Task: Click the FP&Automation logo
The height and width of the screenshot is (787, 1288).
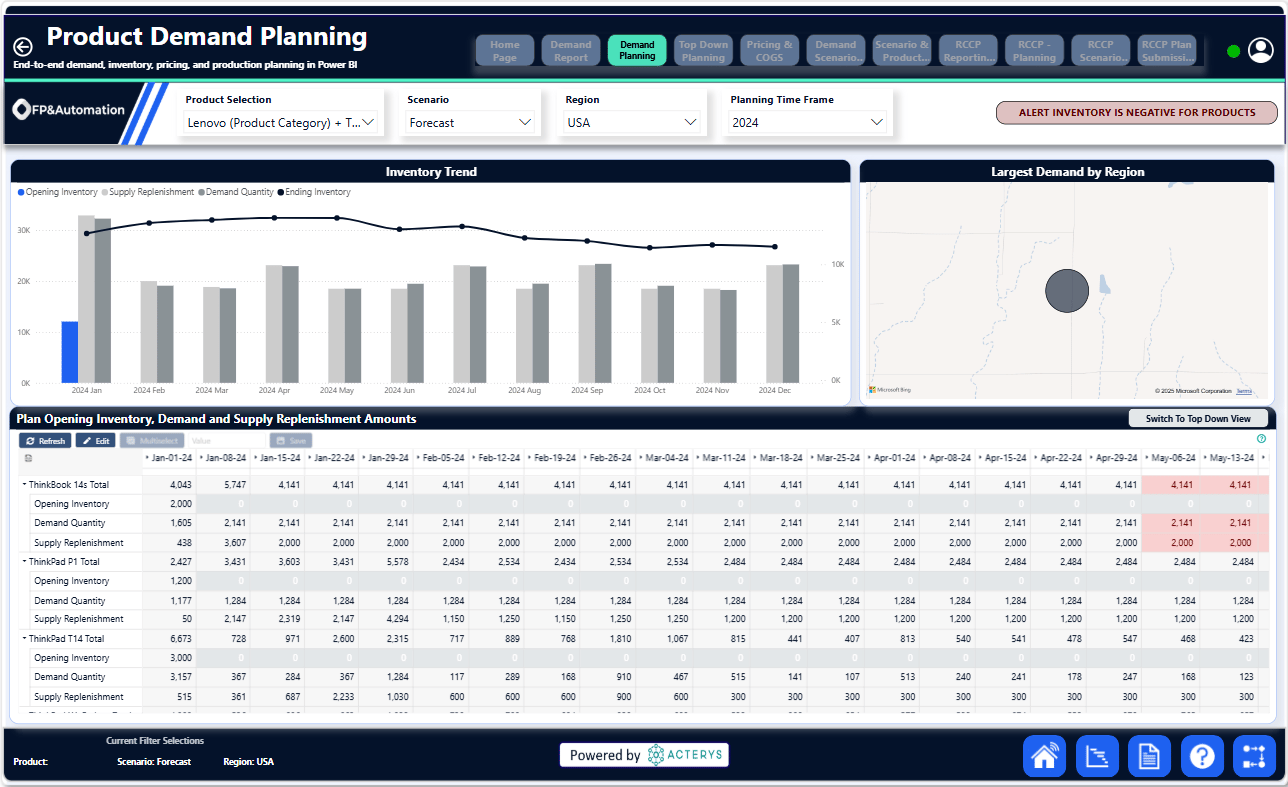Action: [x=70, y=110]
